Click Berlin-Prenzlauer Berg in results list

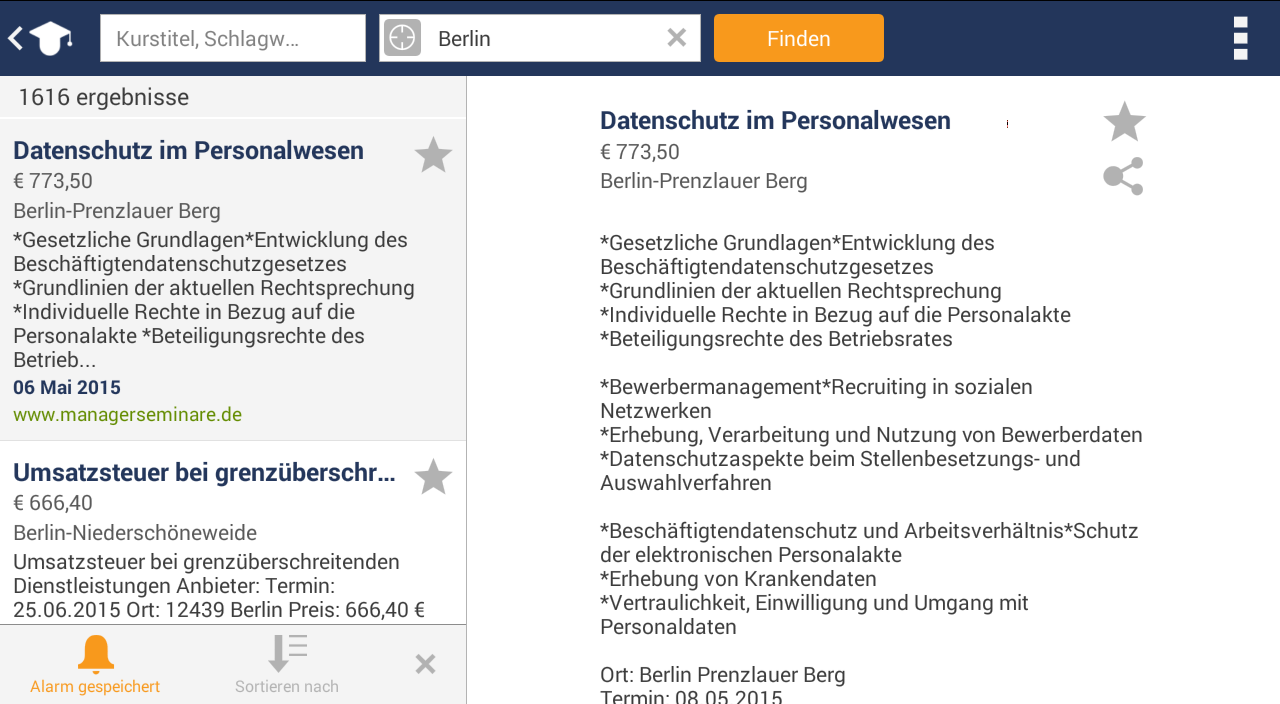117,211
